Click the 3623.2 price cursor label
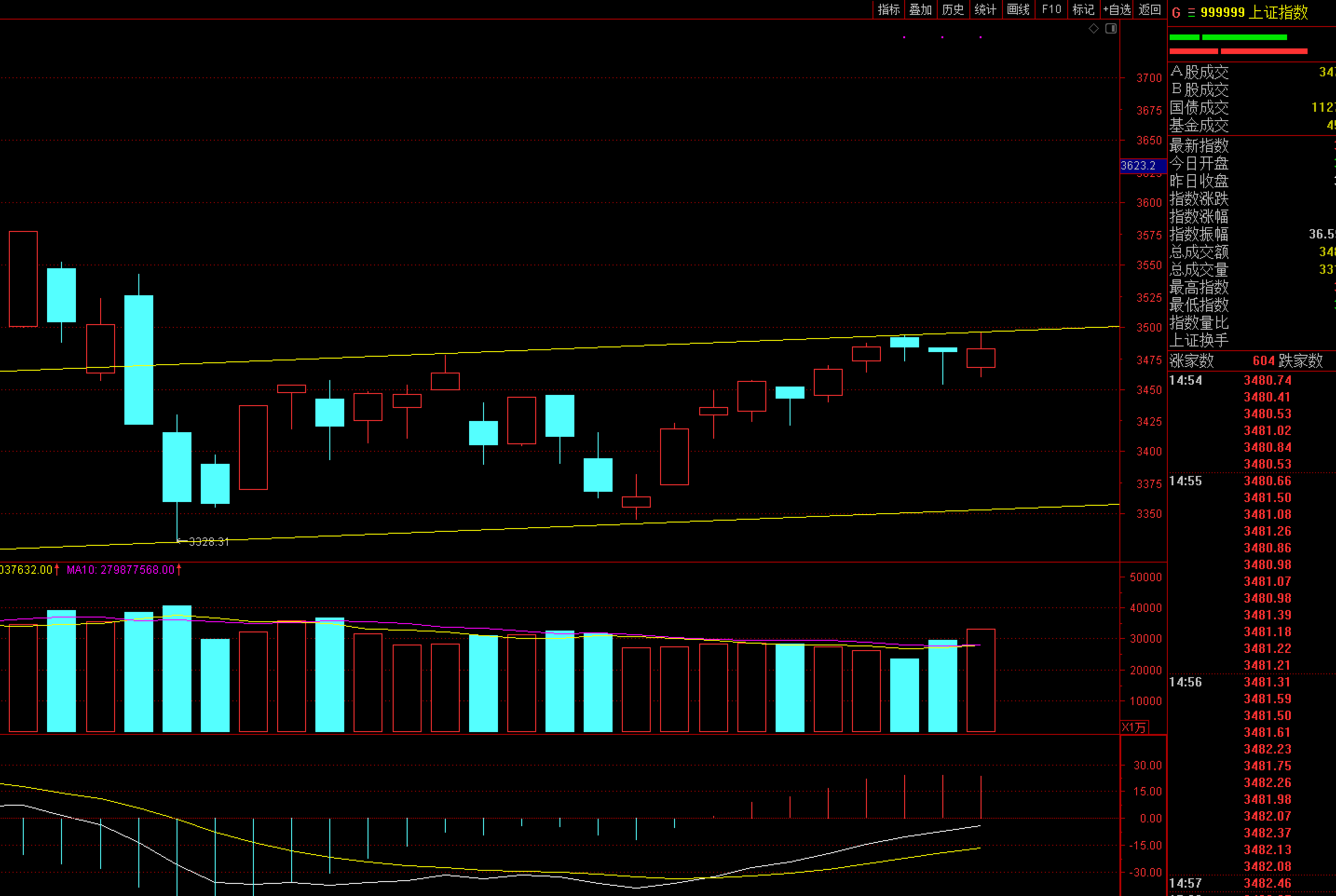This screenshot has height=896, width=1336. point(1142,166)
